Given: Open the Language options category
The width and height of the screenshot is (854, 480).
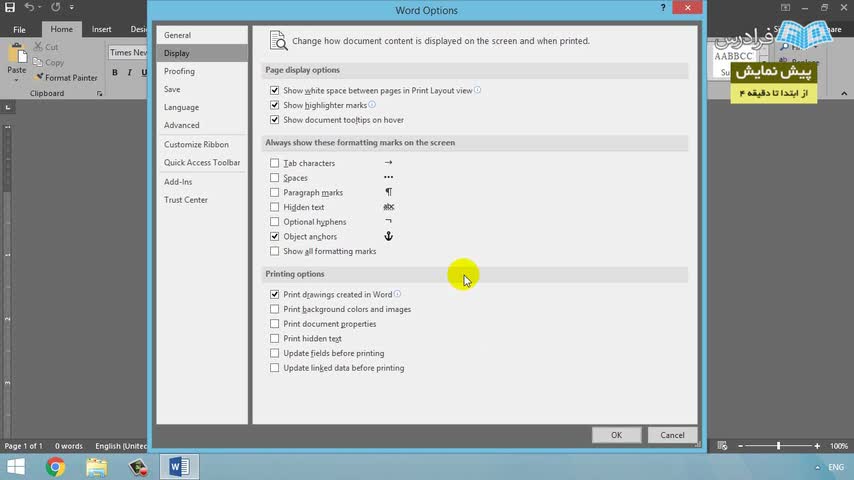Looking at the screenshot, I should pos(202,107).
